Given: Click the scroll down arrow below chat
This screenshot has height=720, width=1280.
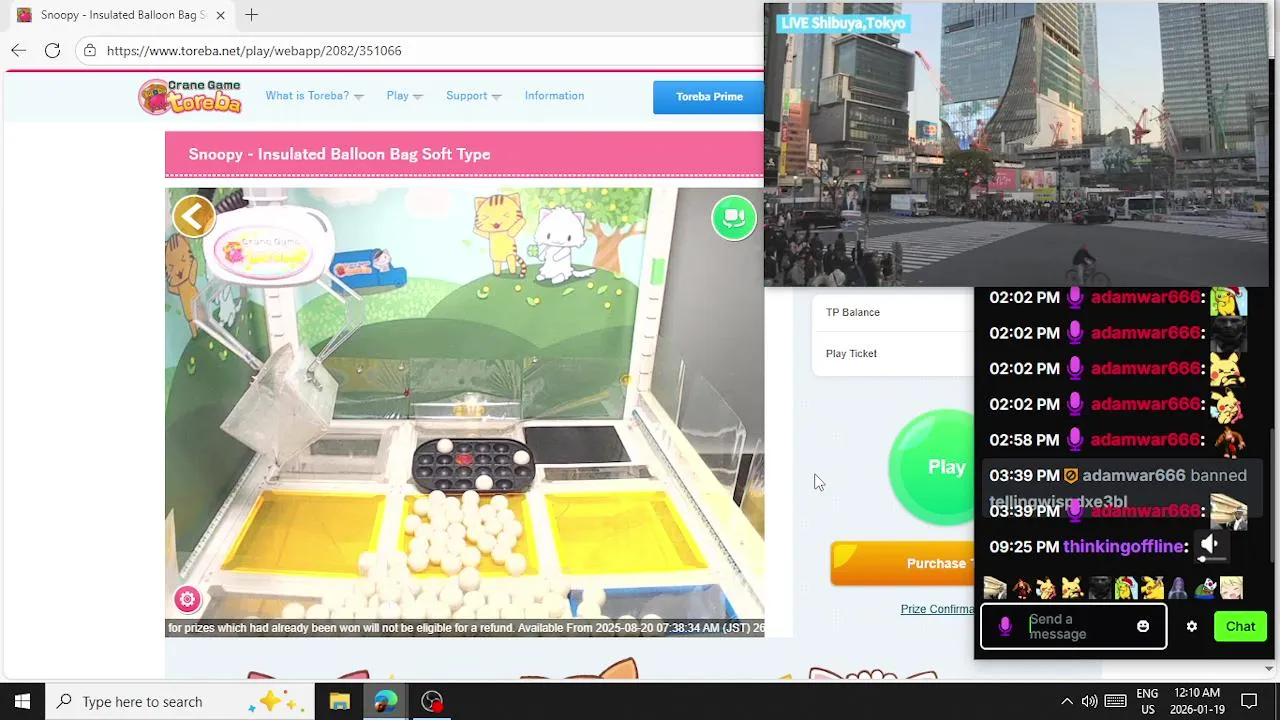Looking at the screenshot, I should 1270,668.
